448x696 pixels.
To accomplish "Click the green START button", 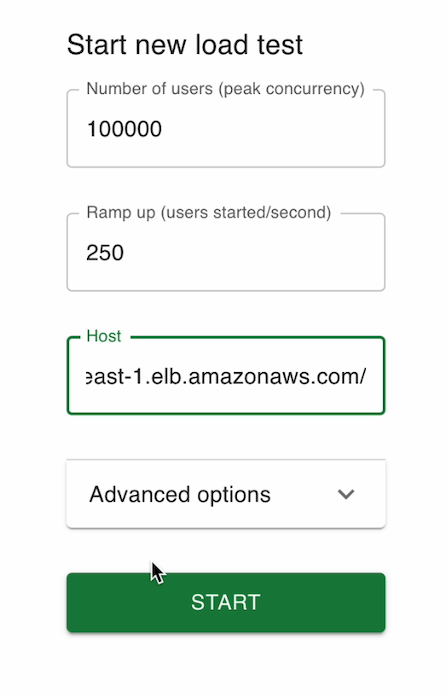I will click(226, 602).
